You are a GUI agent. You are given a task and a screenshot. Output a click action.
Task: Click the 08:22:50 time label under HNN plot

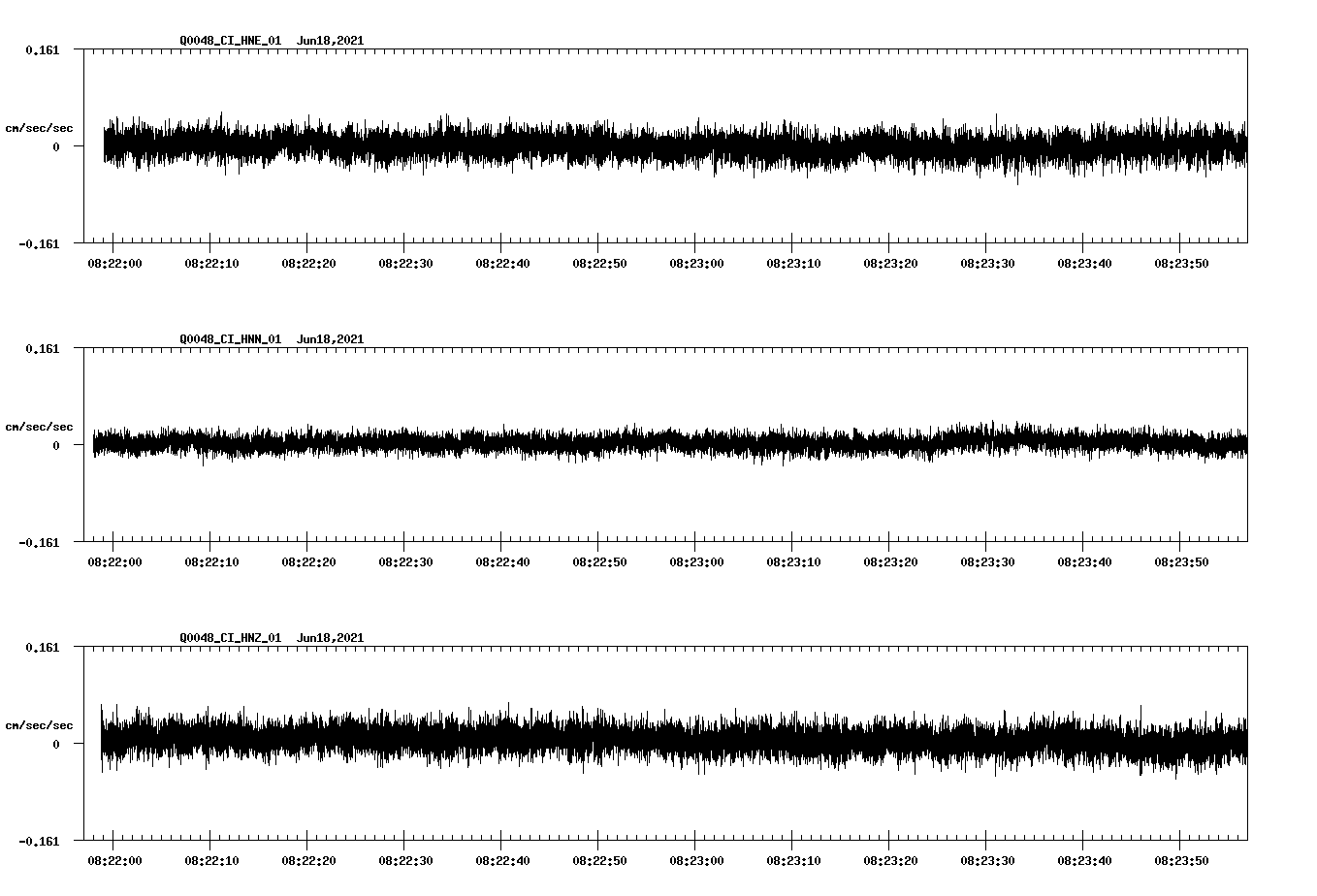(599, 561)
